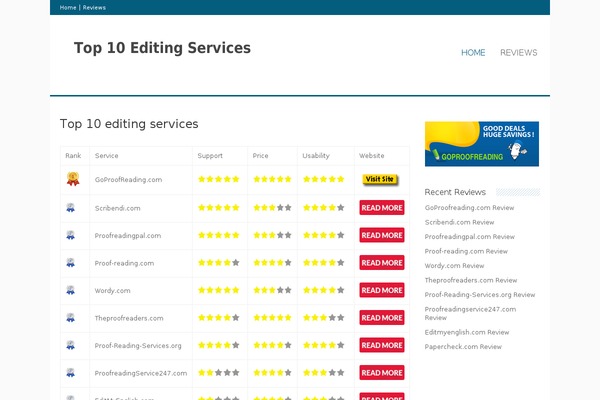Click the Usability star rating for GoProofReading.com
This screenshot has width=600, height=400.
pyautogui.click(x=324, y=179)
